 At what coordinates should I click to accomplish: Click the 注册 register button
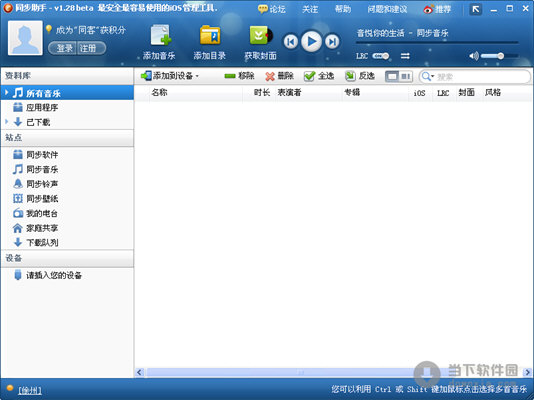pos(91,48)
